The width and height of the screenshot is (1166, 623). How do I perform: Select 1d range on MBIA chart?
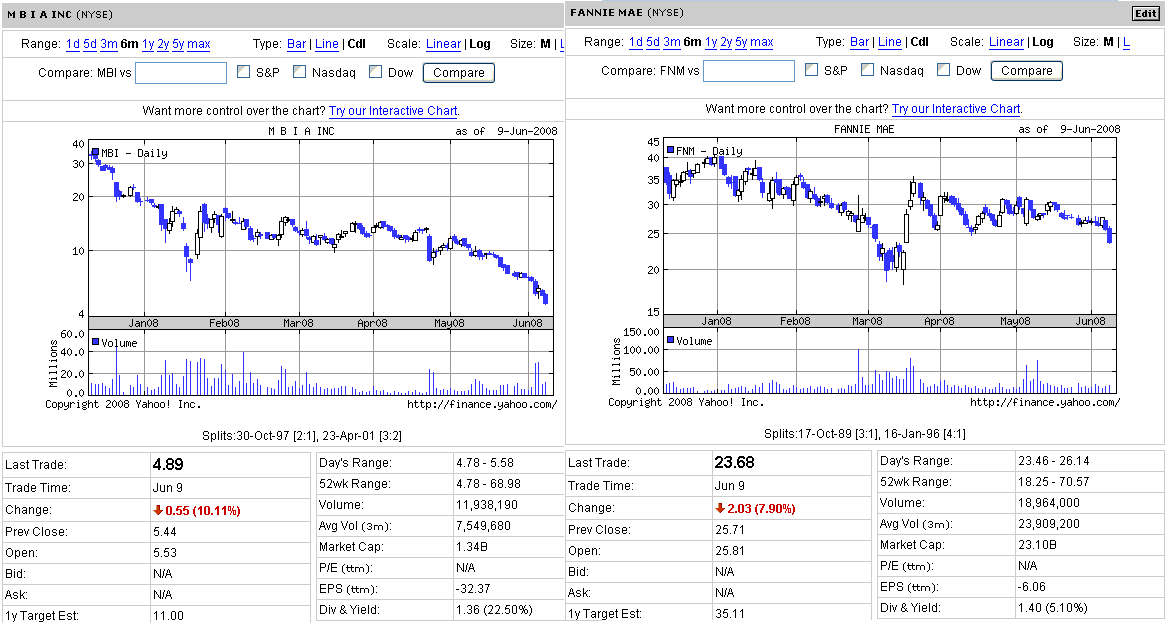73,44
